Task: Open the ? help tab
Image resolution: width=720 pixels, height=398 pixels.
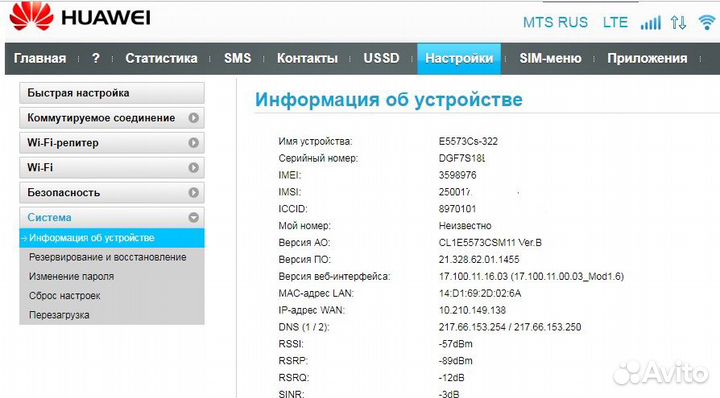Action: point(96,58)
